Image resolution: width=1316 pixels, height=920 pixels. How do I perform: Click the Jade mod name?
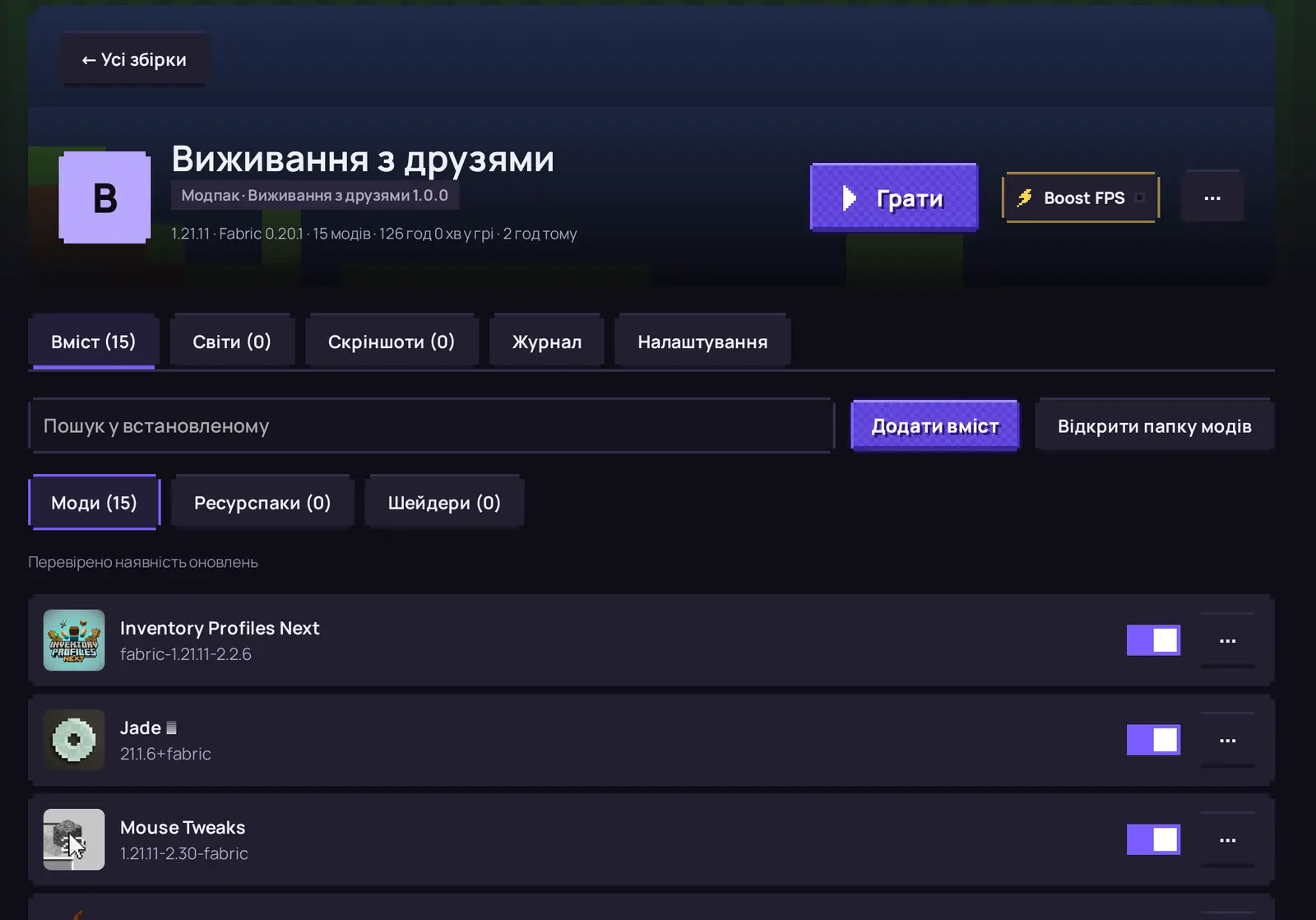coord(141,727)
